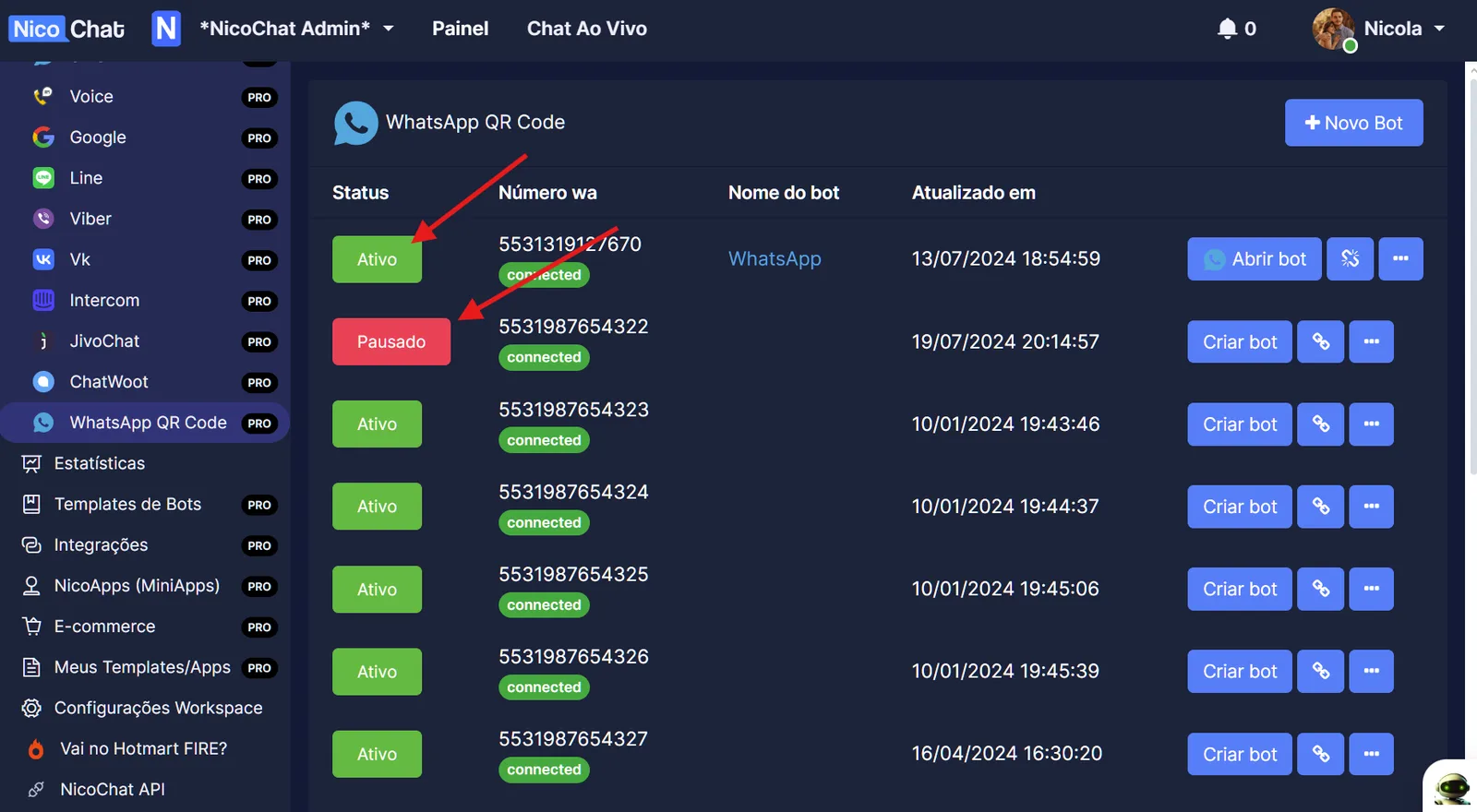The width and height of the screenshot is (1477, 812).
Task: Open more options for number 5531987654327
Action: point(1371,754)
